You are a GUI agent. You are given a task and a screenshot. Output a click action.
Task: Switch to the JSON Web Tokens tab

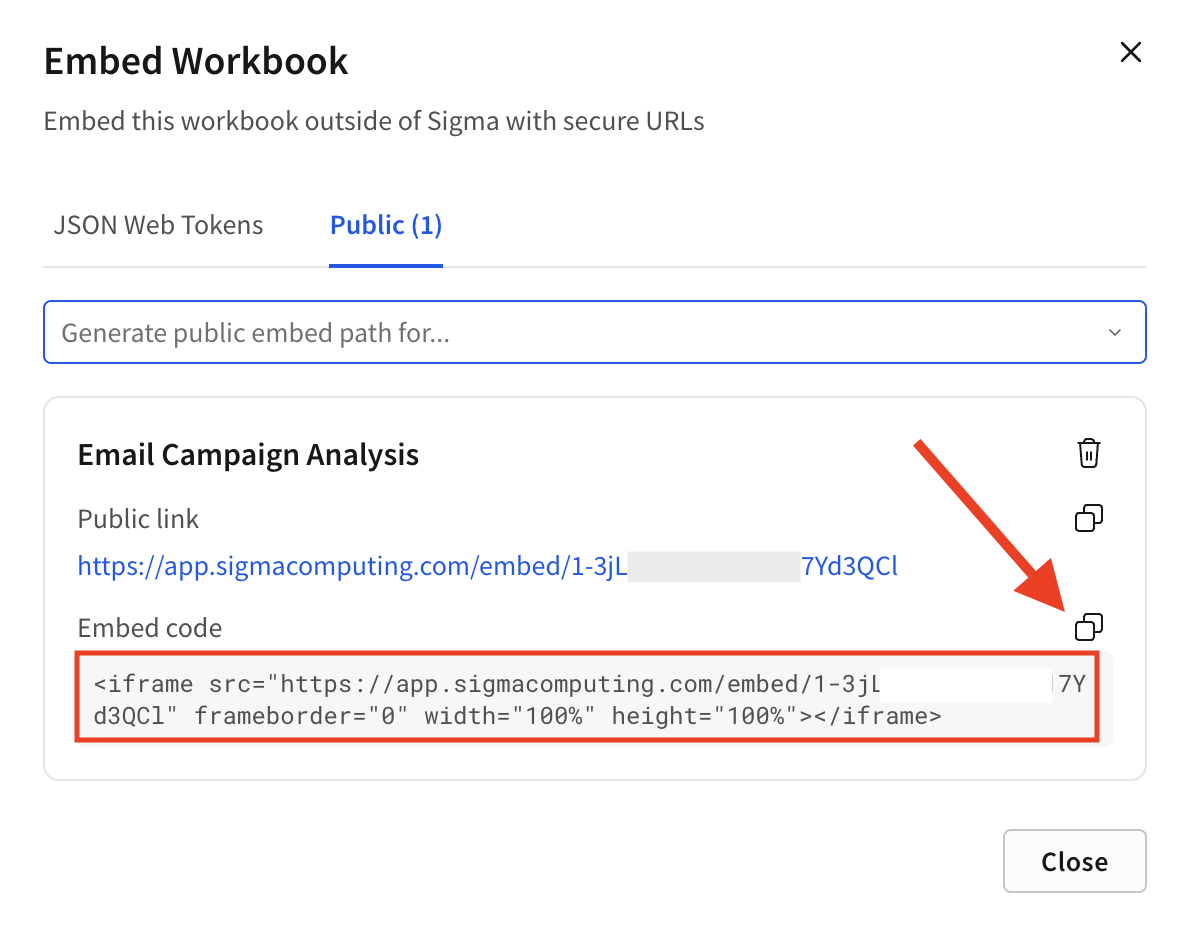[158, 225]
